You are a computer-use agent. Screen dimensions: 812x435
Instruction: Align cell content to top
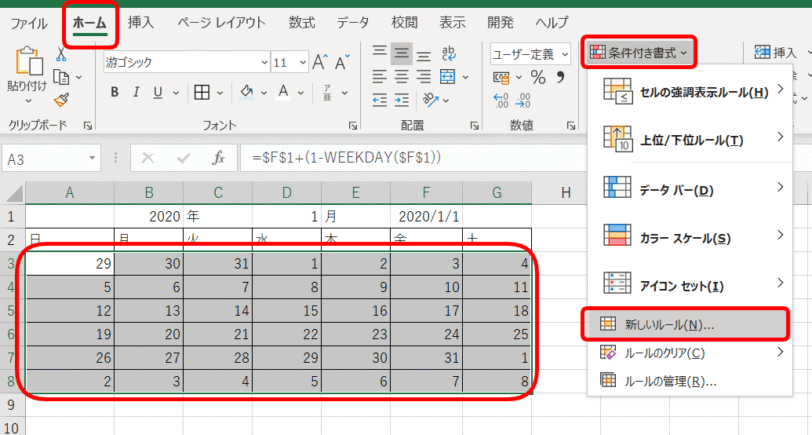tap(380, 52)
